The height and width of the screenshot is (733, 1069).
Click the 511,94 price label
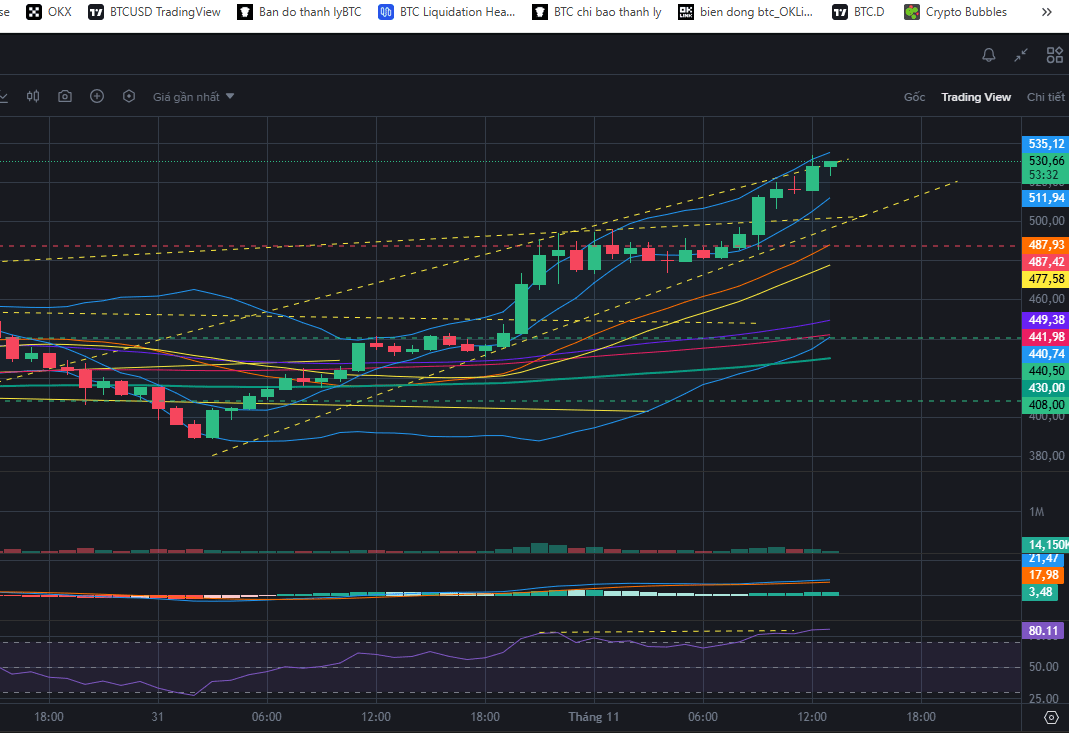1046,198
